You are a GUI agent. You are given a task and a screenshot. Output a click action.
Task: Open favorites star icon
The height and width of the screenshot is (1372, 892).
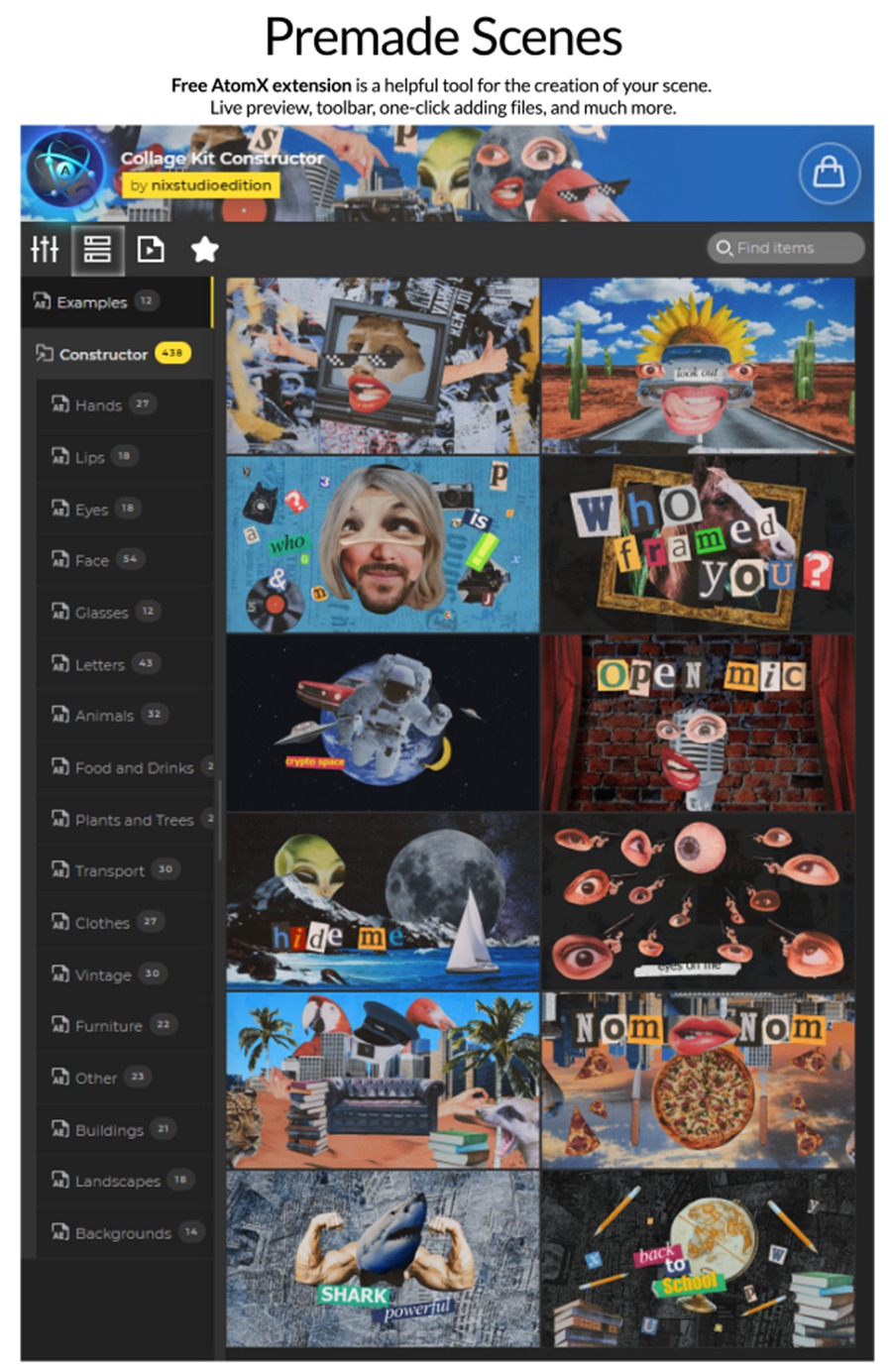pyautogui.click(x=204, y=249)
